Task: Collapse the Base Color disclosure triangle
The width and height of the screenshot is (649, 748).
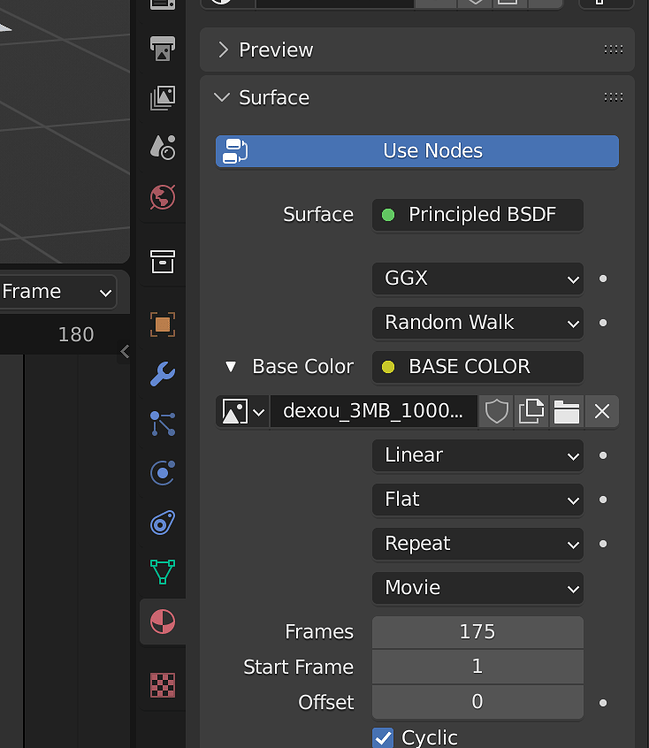Action: [231, 366]
